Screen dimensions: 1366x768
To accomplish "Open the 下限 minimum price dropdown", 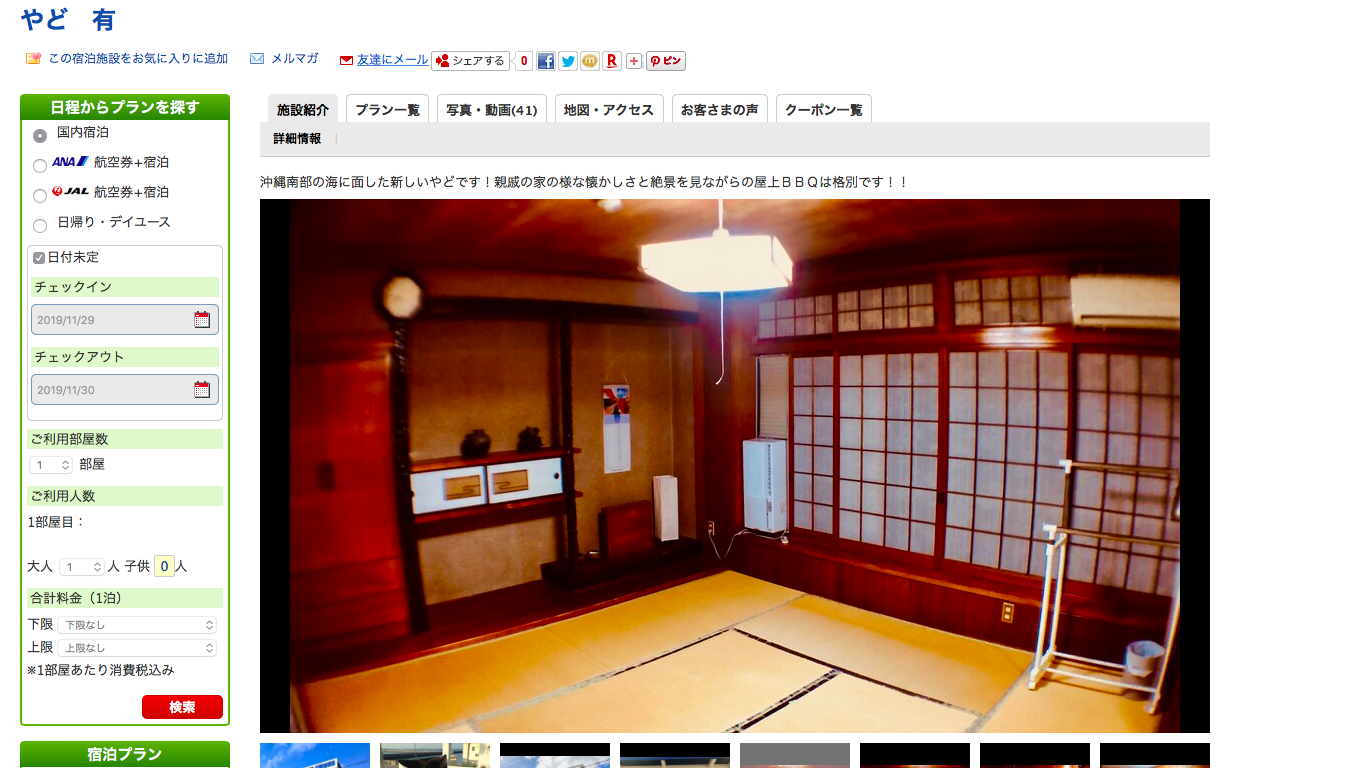I will tap(137, 625).
